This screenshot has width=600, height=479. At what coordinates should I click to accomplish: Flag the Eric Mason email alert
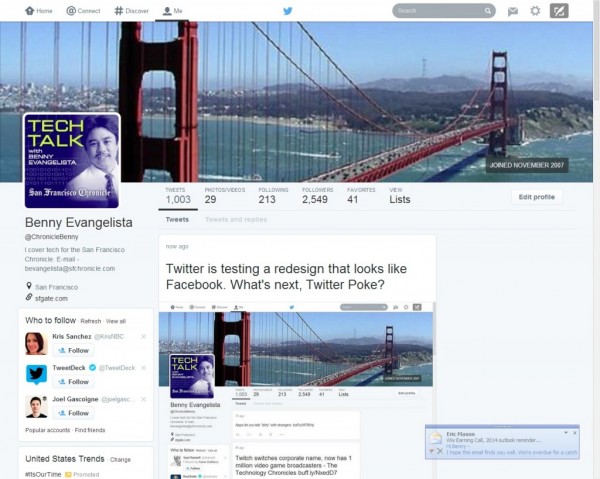point(432,451)
